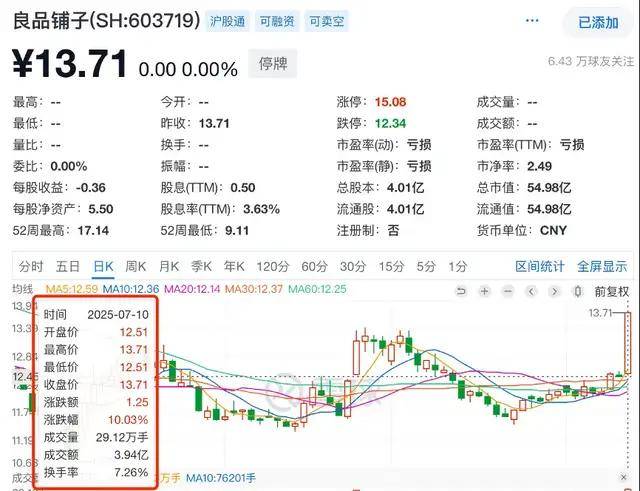640x491 pixels.
Task: Click the tooltip 成交量 value 29.12万手
Action: pyautogui.click(x=122, y=437)
